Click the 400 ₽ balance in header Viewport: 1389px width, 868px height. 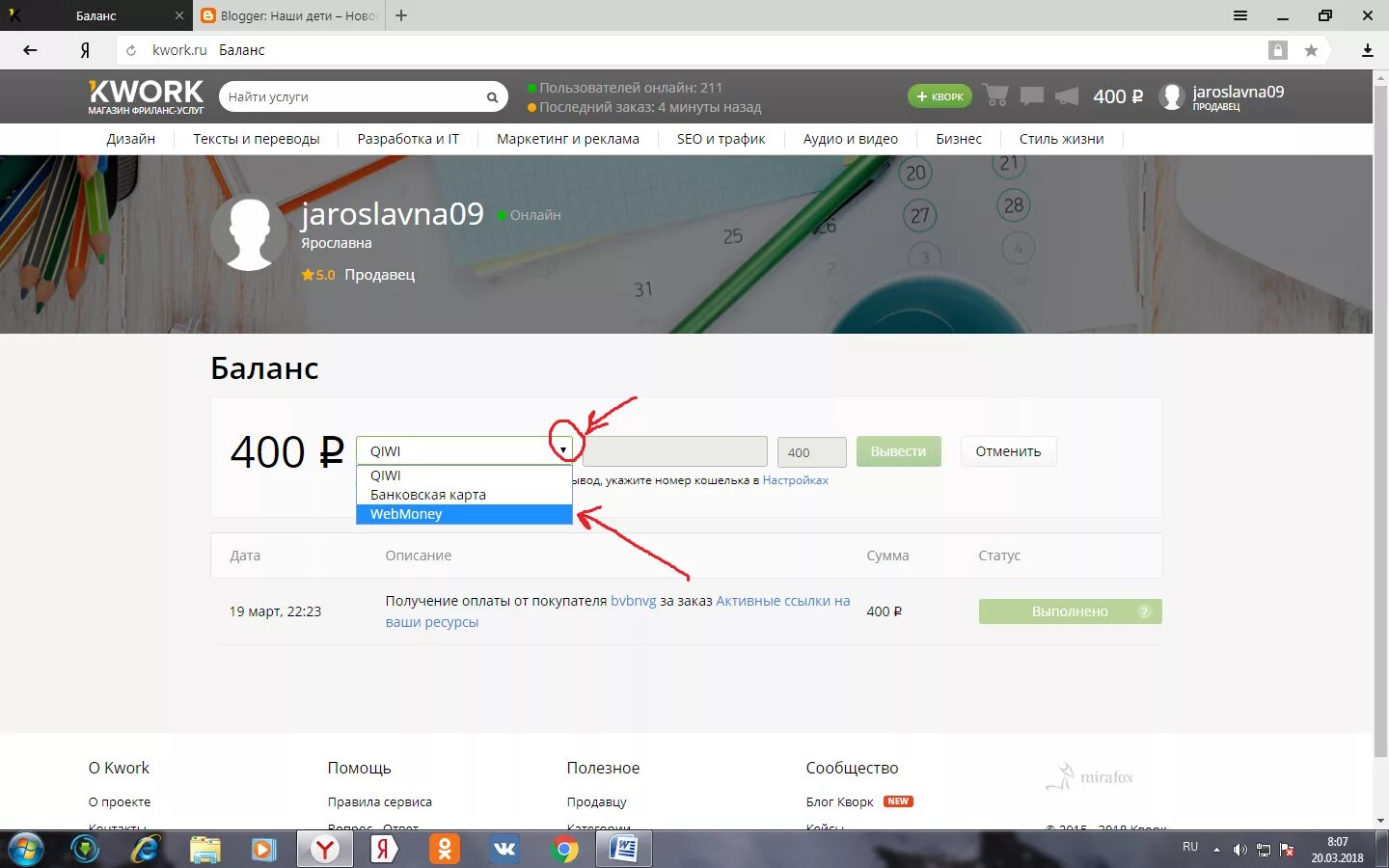1118,96
